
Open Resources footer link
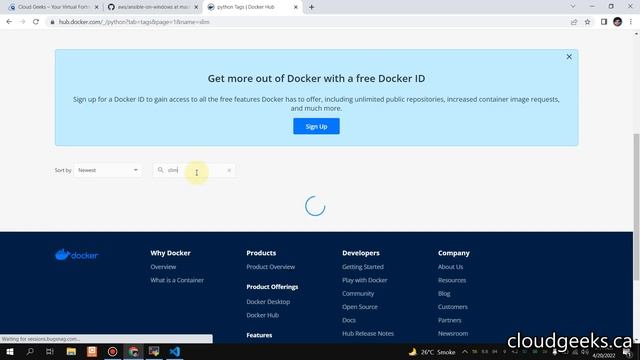(452, 280)
